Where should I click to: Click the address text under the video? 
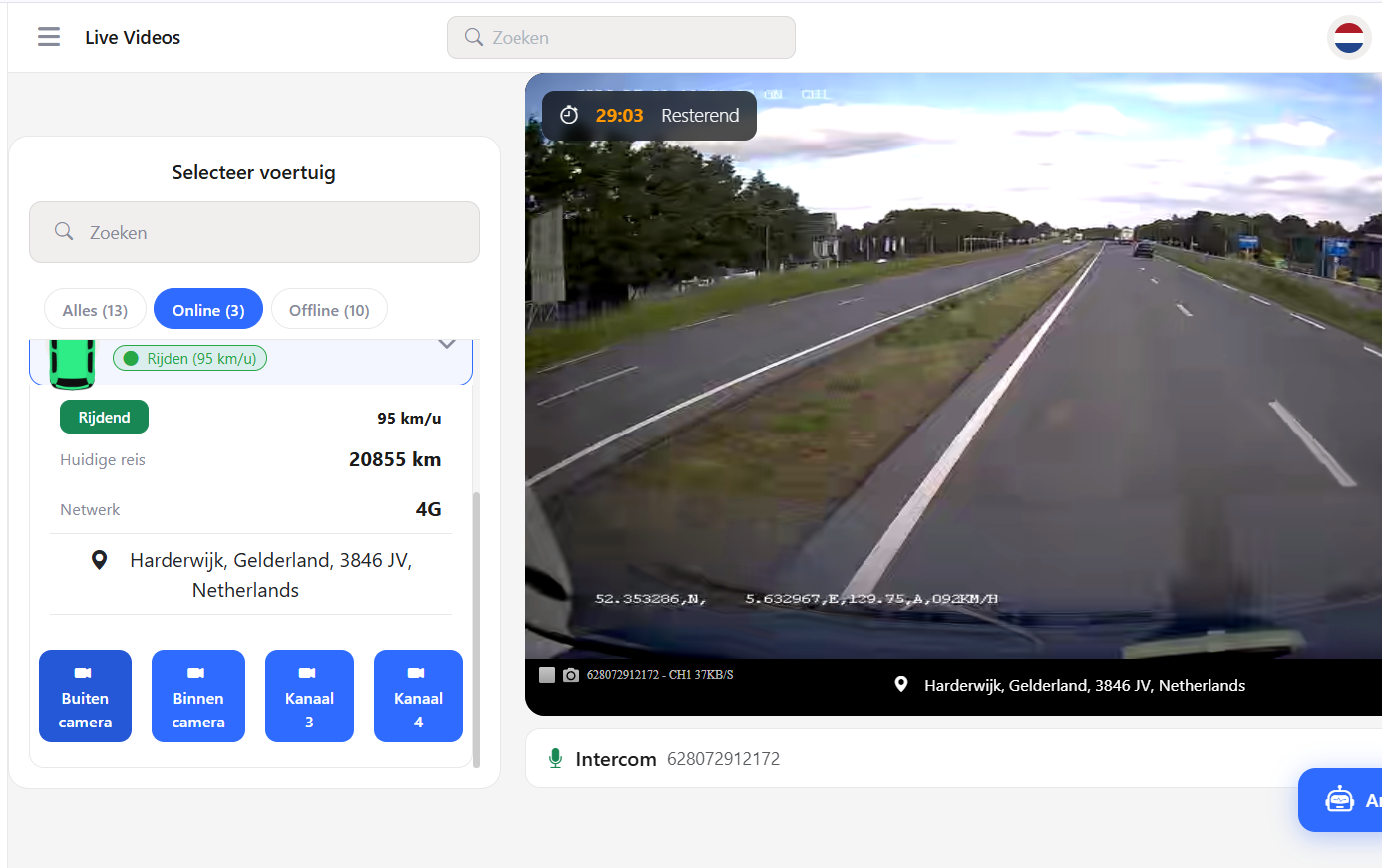click(1085, 685)
